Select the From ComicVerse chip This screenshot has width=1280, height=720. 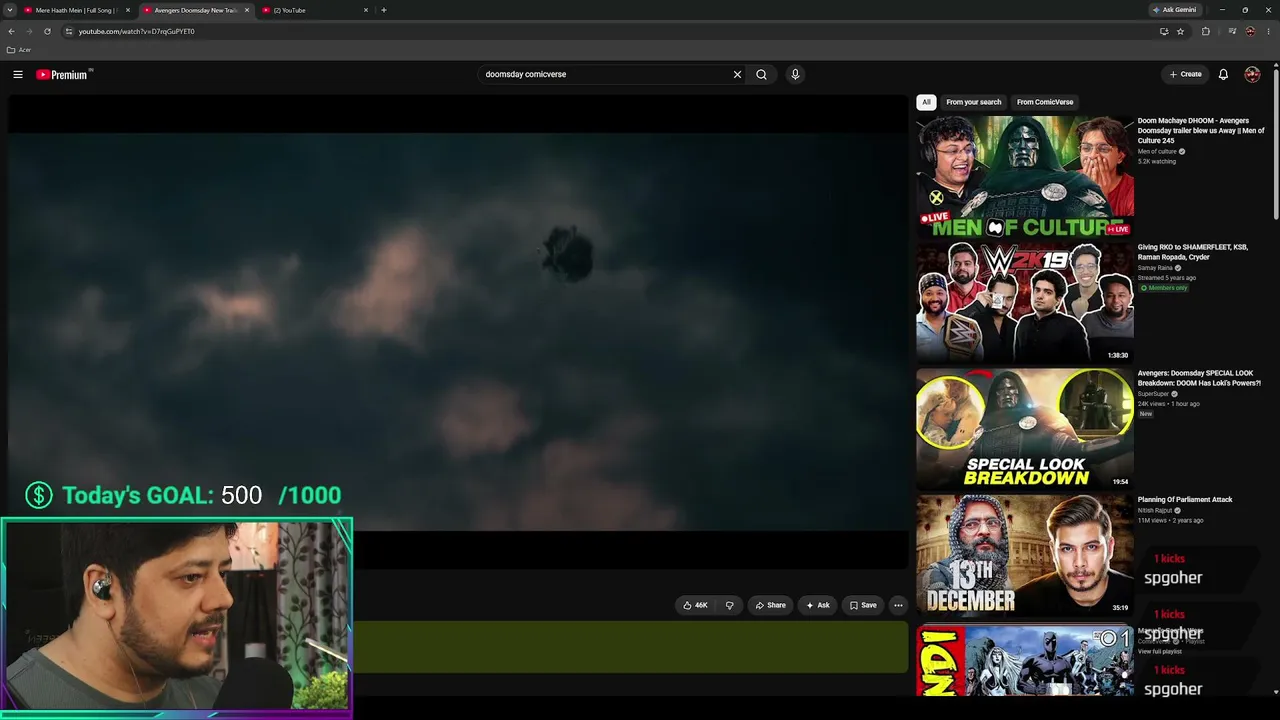[1045, 102]
